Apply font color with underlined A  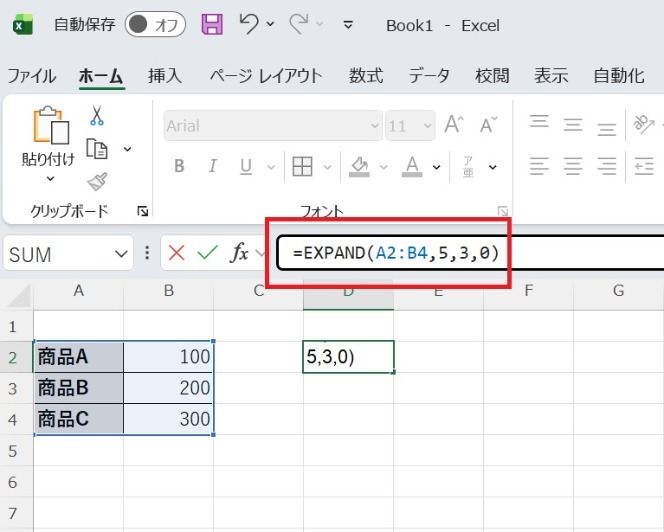(x=412, y=166)
